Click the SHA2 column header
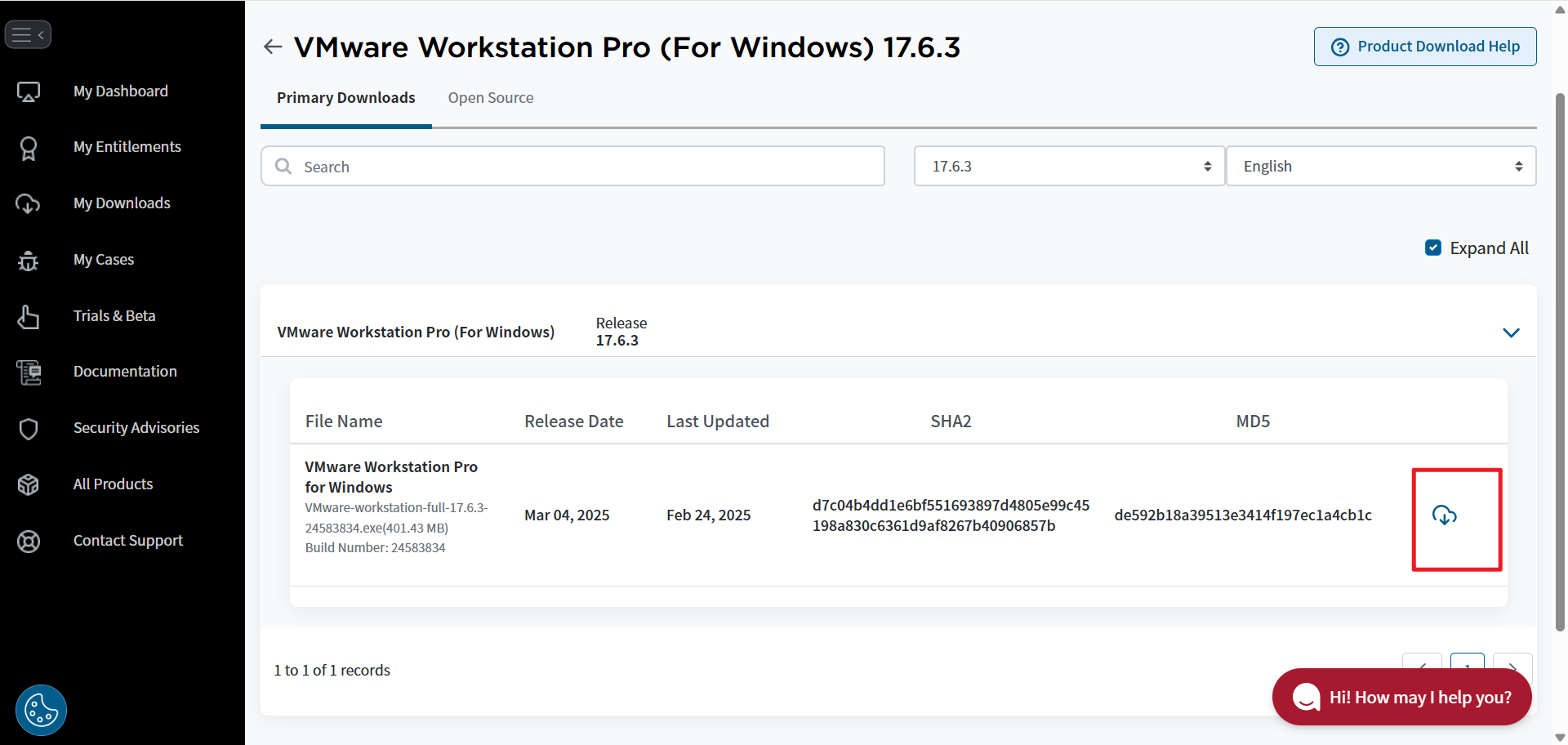1568x745 pixels. (951, 422)
